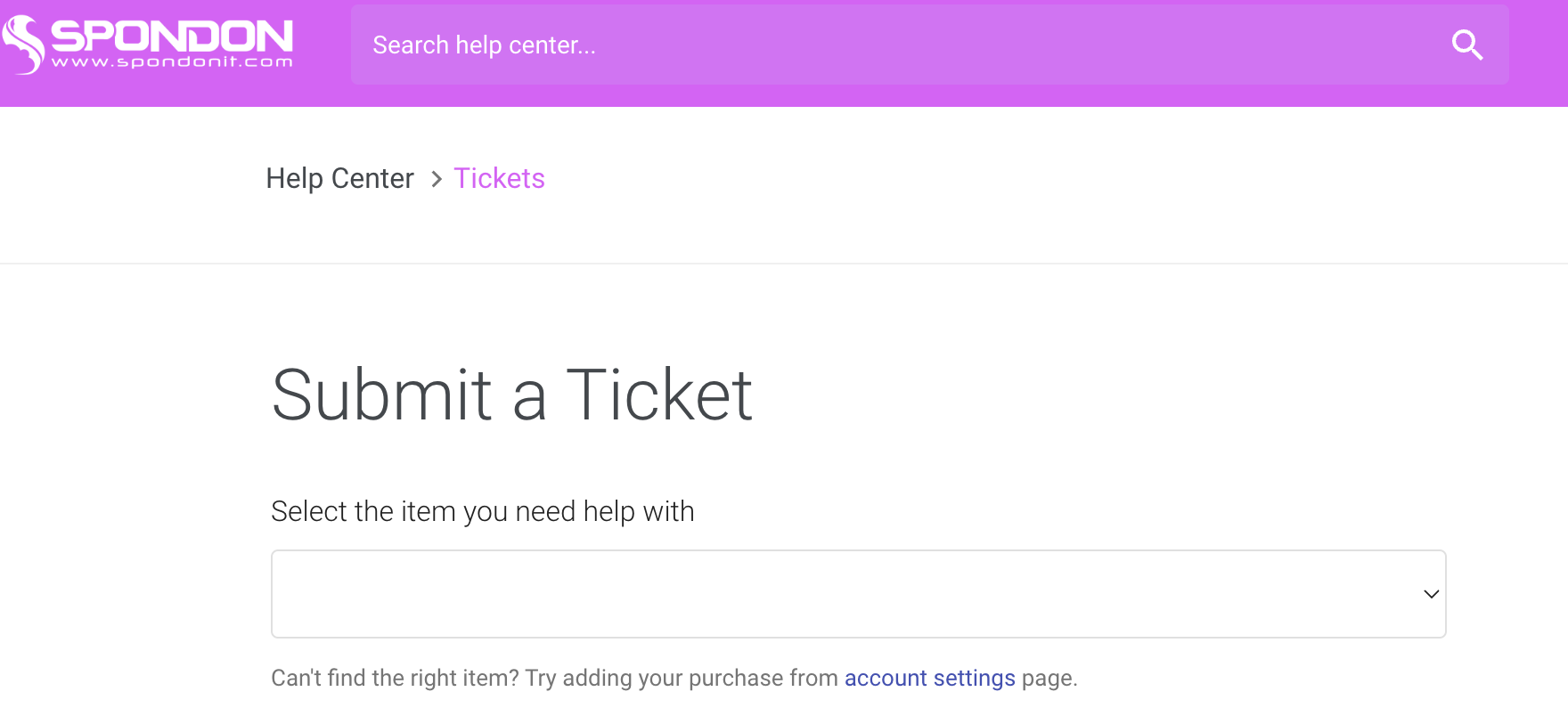Click the Spondon swirl logo emblem

(23, 45)
